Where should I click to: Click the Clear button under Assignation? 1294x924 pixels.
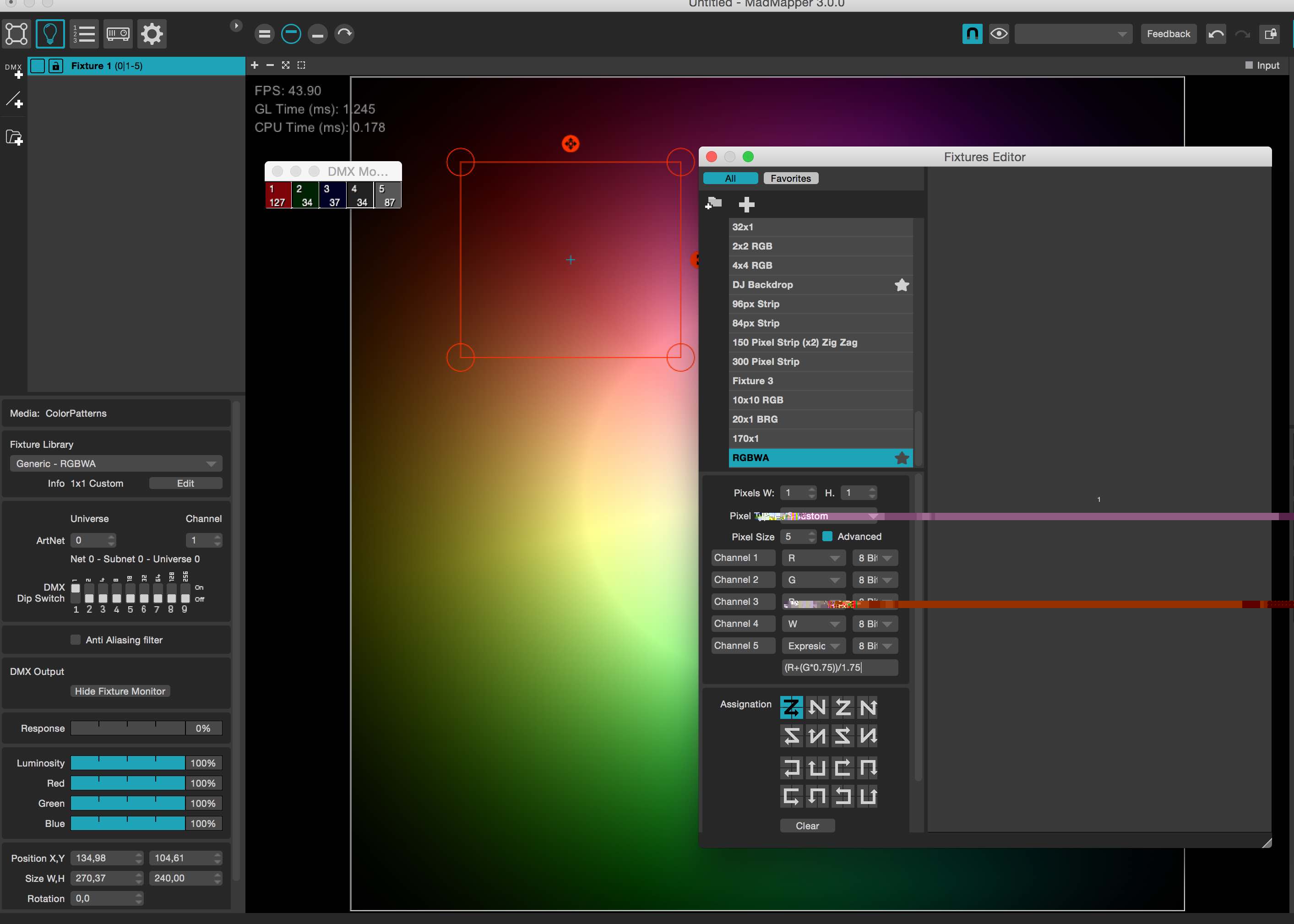(x=807, y=826)
